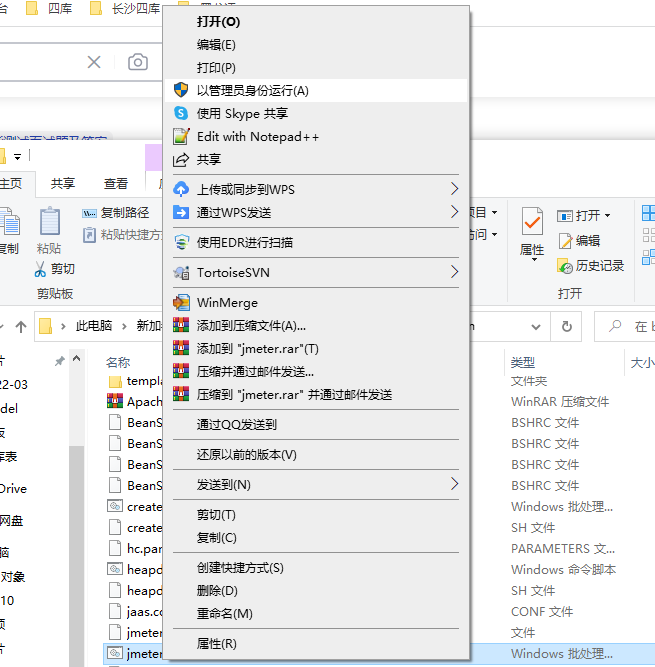Viewport: 655px width, 667px height.
Task: Click the WinMerge icon
Action: [x=181, y=302]
